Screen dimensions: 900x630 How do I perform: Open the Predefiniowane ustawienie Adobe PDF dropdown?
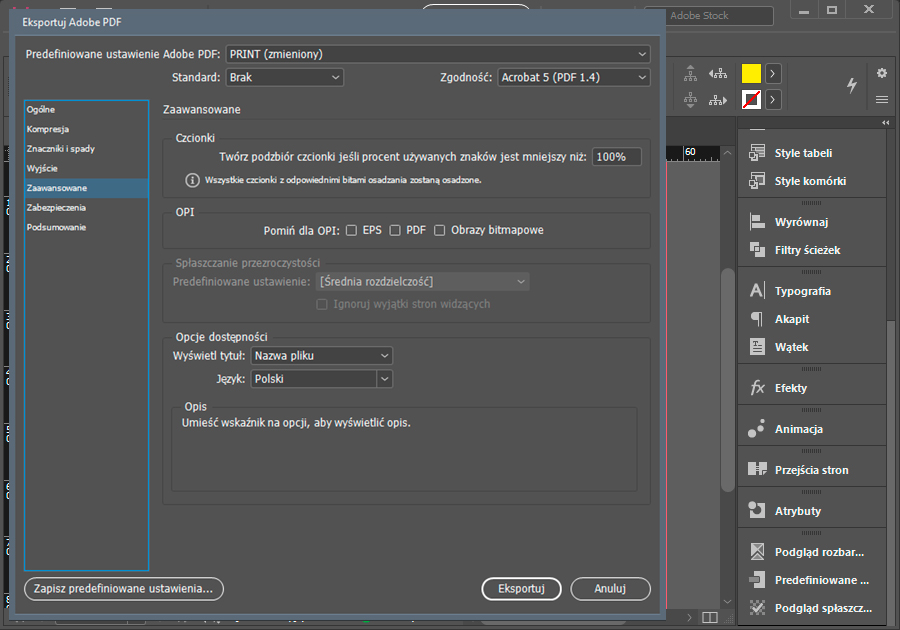pyautogui.click(x=438, y=54)
